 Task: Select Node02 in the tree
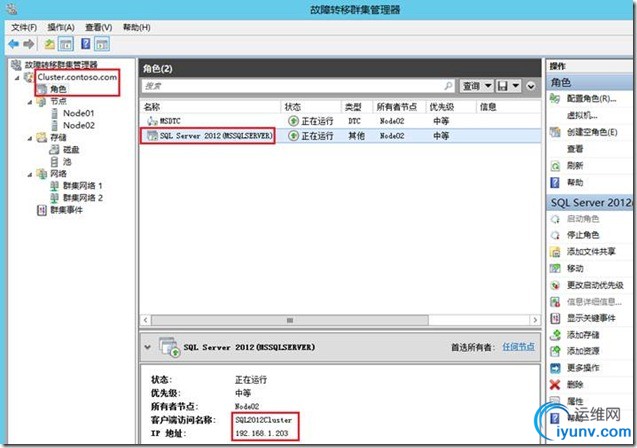click(x=79, y=125)
